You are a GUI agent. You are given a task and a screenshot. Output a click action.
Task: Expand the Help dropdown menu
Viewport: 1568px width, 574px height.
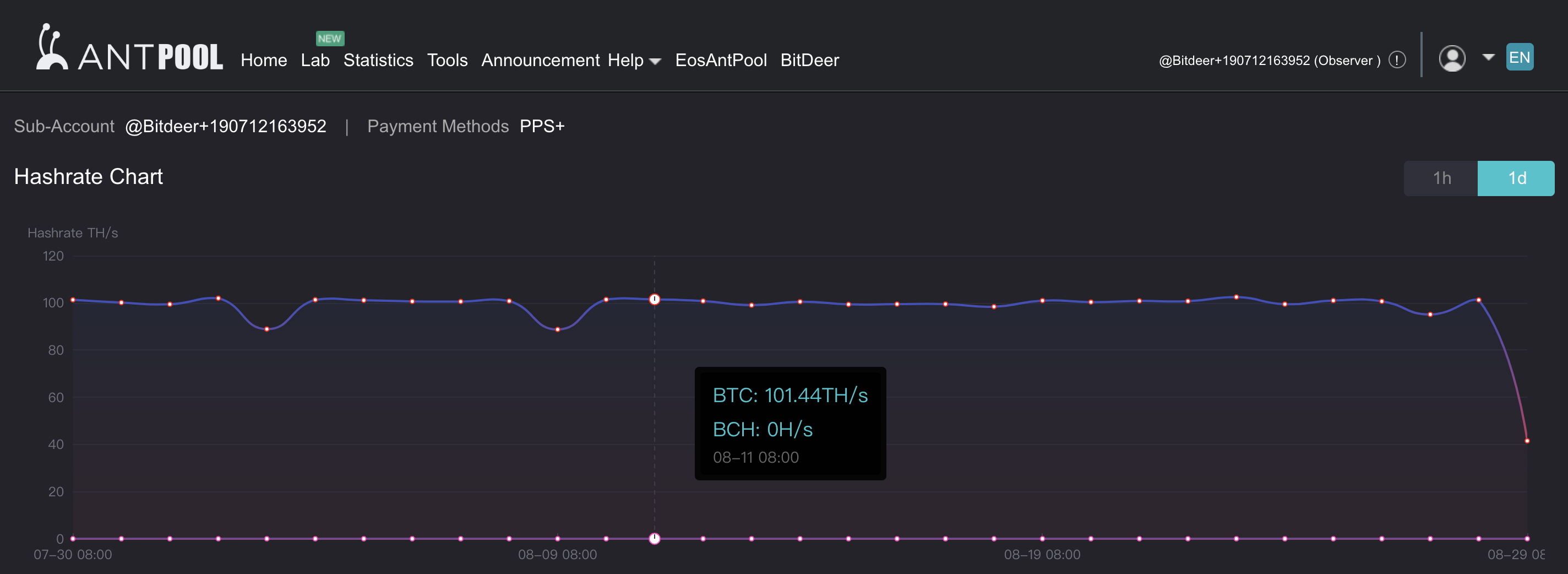coord(634,61)
